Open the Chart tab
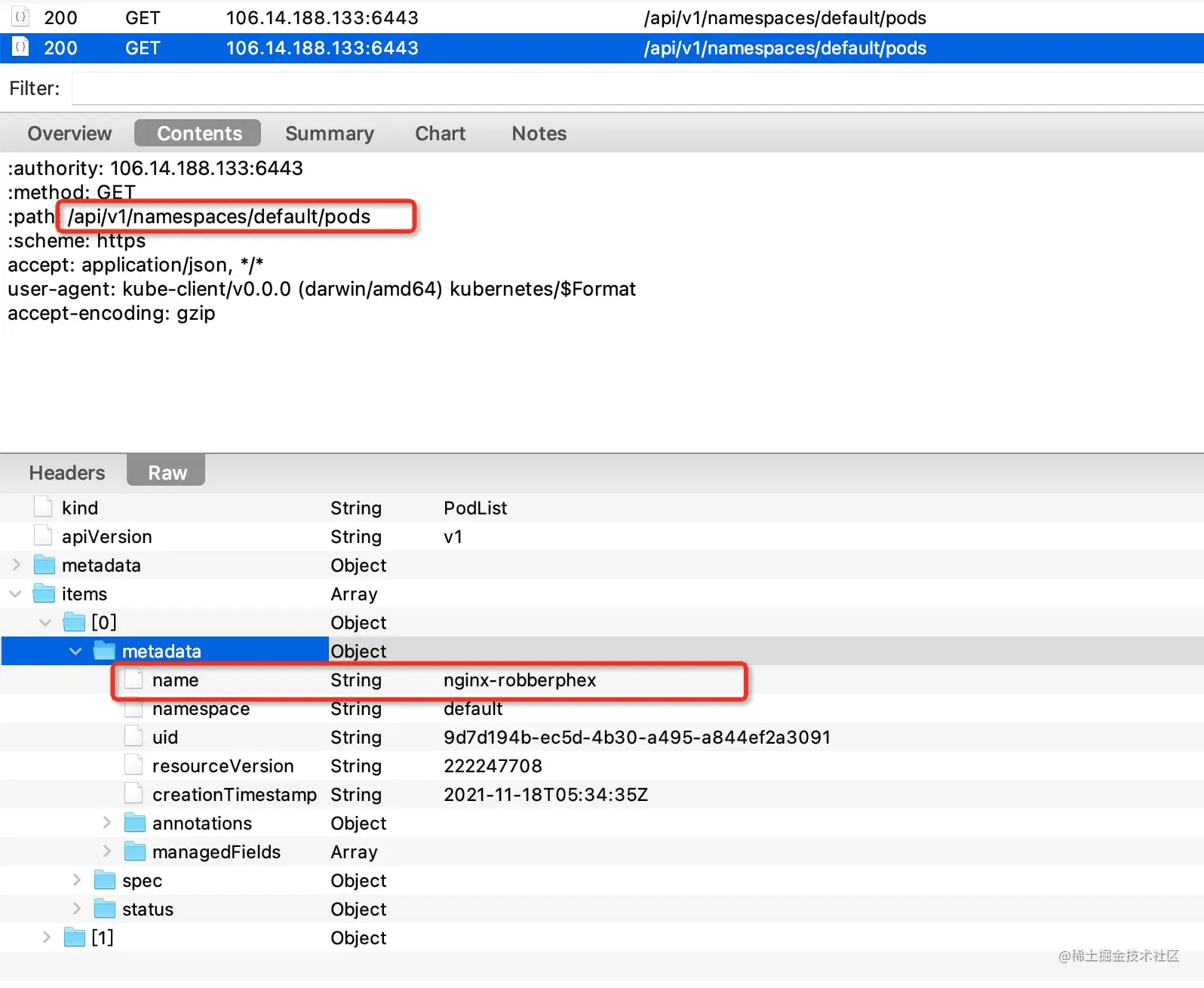The image size is (1204, 988). pyautogui.click(x=441, y=133)
